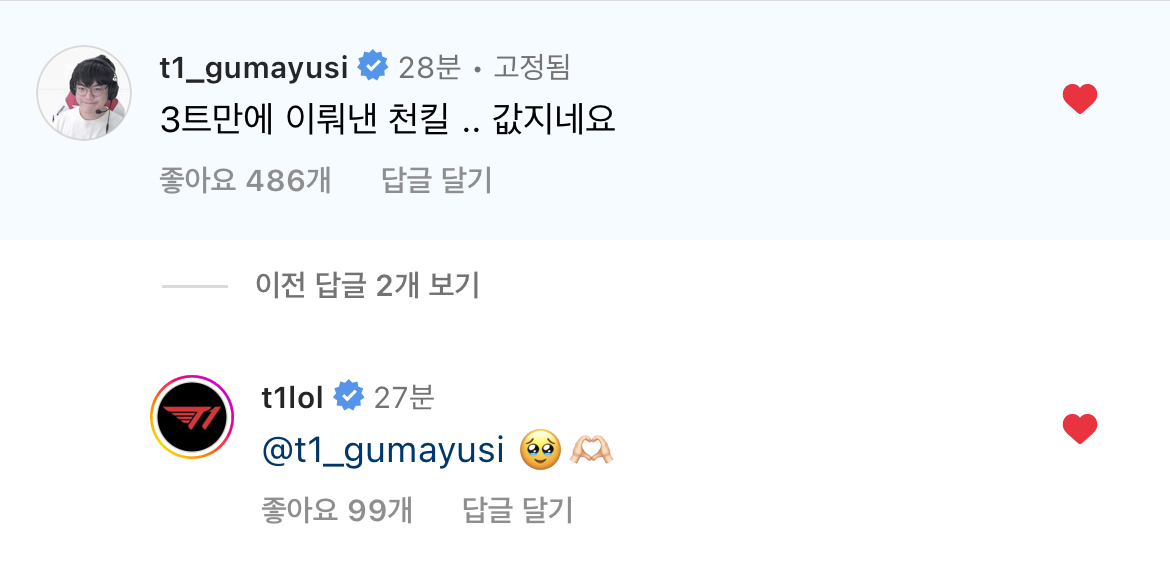This screenshot has height=582, width=1170.
Task: Click the verified badge beside t1_gumayusi
Action: pos(373,67)
